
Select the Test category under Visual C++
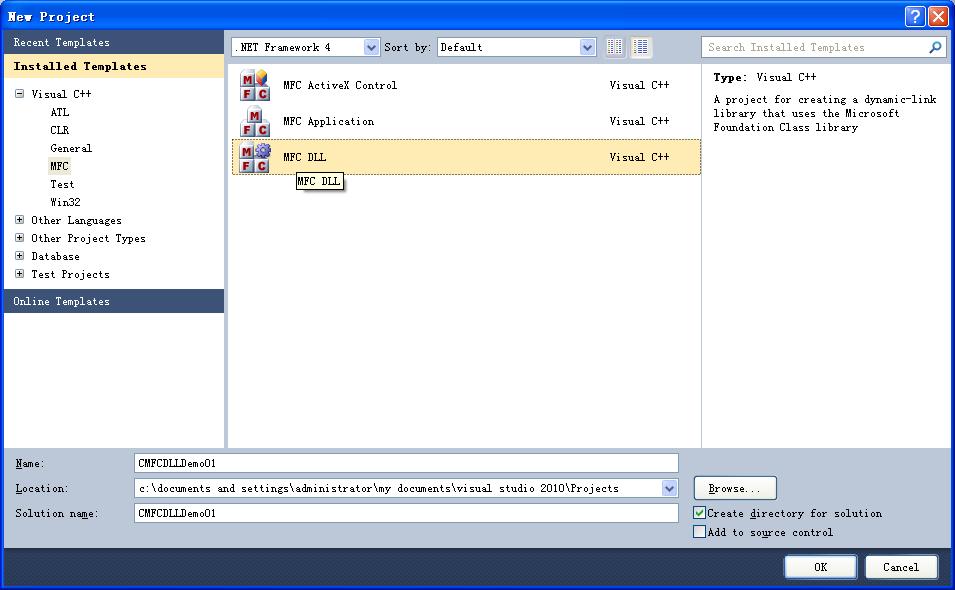coord(62,184)
